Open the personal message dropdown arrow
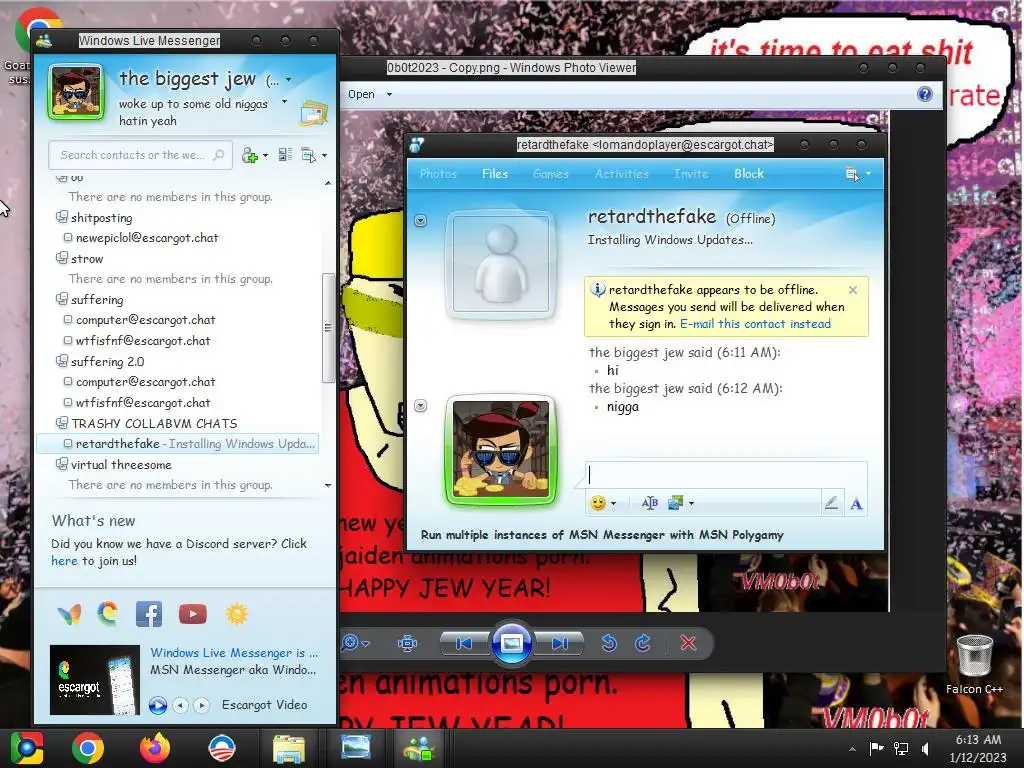Image resolution: width=1024 pixels, height=768 pixels. (284, 102)
